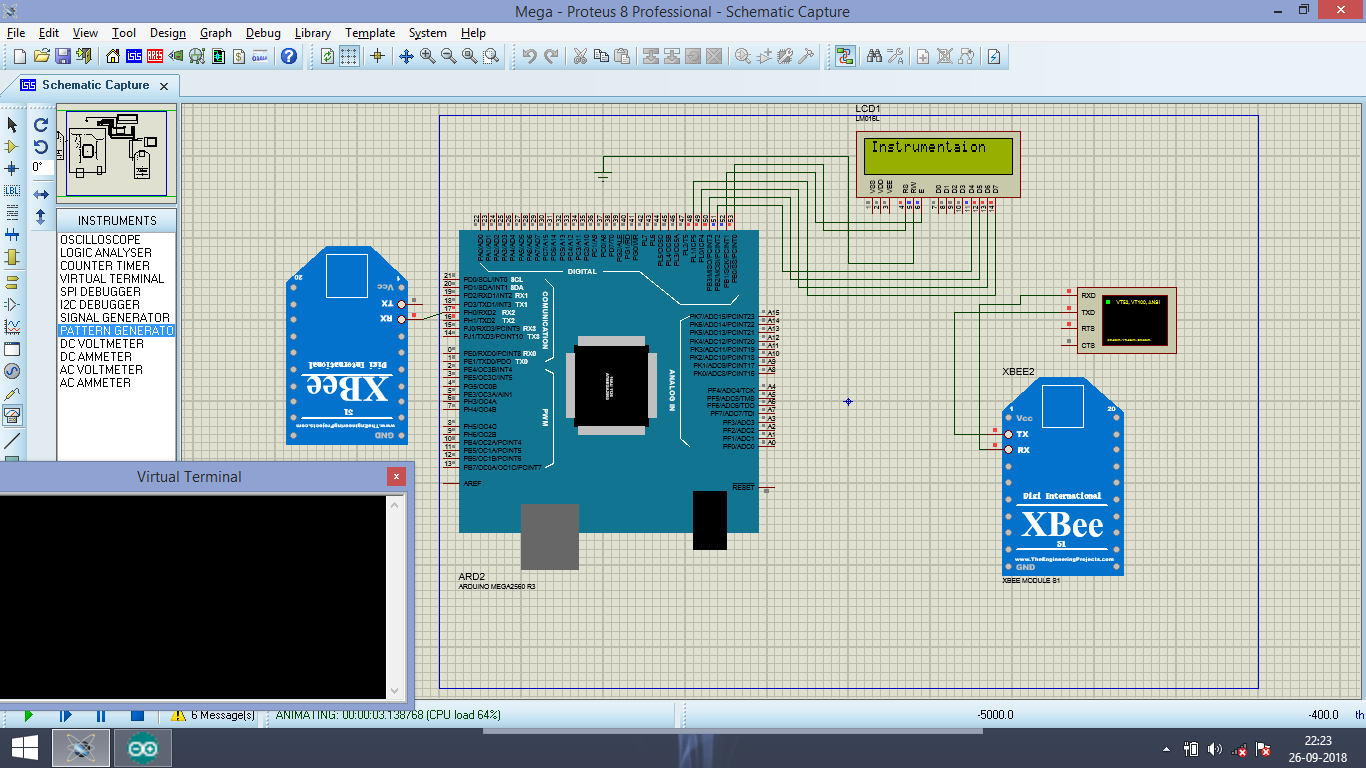The image size is (1366, 768).
Task: Open the blue help question mark icon
Action: click(289, 56)
